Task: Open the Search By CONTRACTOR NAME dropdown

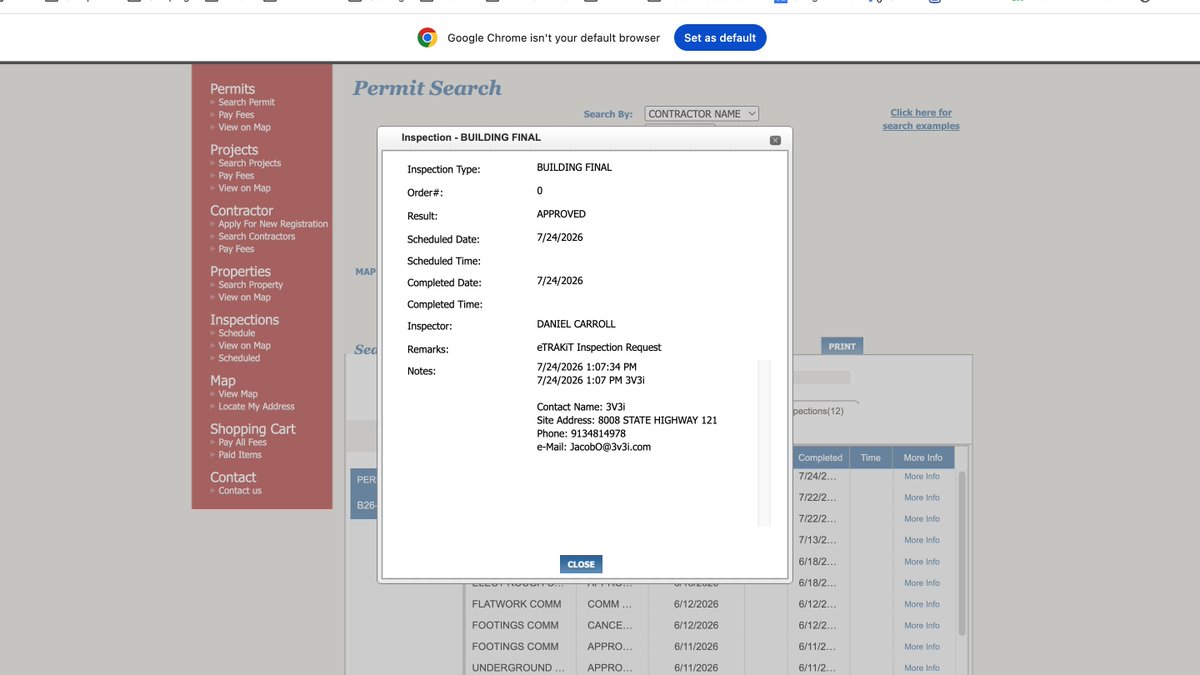Action: point(702,114)
